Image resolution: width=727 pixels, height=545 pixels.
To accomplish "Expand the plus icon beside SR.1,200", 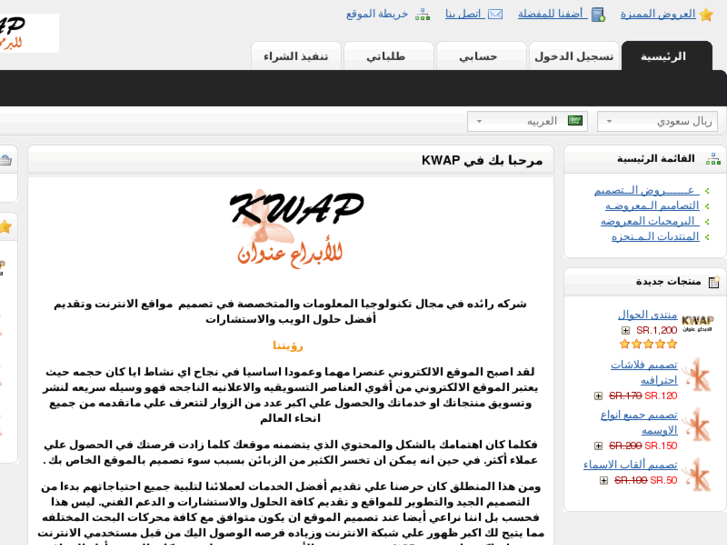I will pos(625,331).
